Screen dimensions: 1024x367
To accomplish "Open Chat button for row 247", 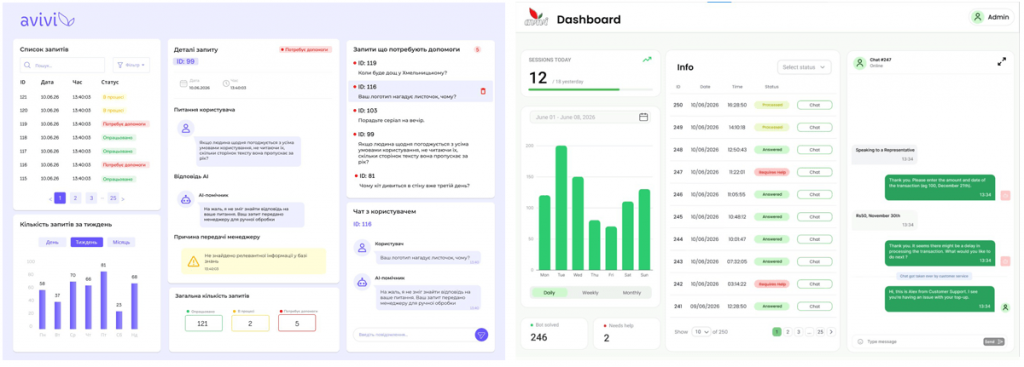I will [x=814, y=172].
